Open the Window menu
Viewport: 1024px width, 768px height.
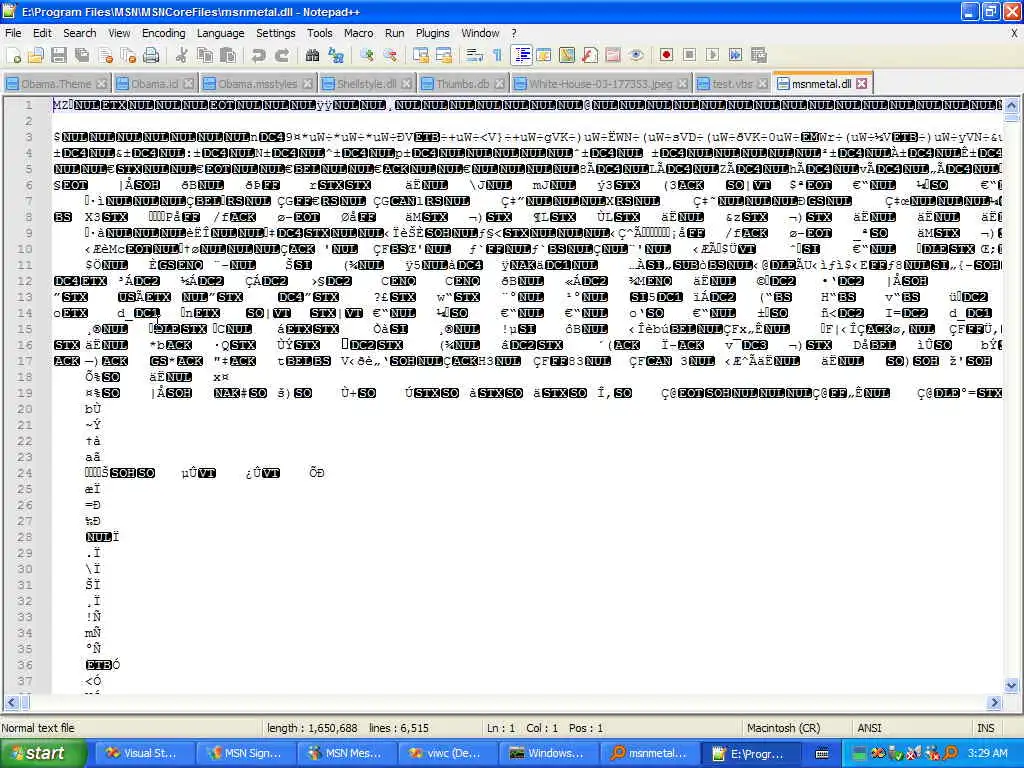(x=480, y=33)
